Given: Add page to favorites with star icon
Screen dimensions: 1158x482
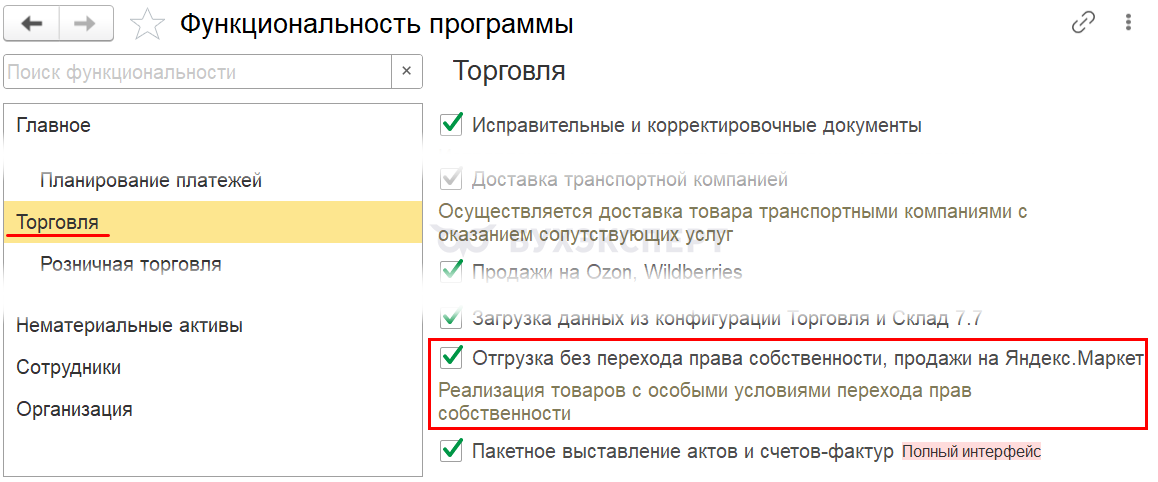Looking at the screenshot, I should tap(148, 24).
